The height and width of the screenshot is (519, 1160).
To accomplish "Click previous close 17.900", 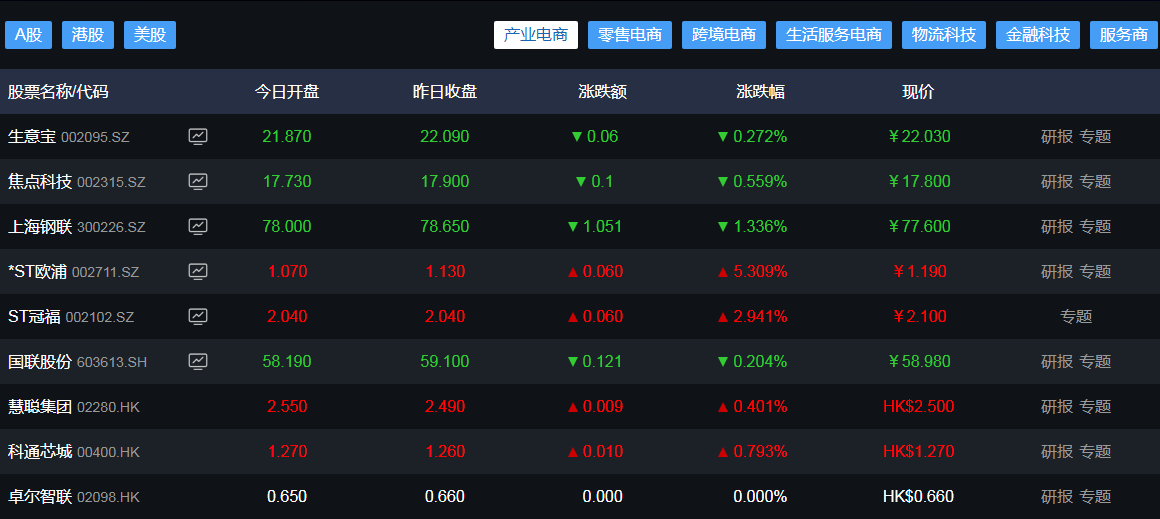I will click(x=445, y=182).
